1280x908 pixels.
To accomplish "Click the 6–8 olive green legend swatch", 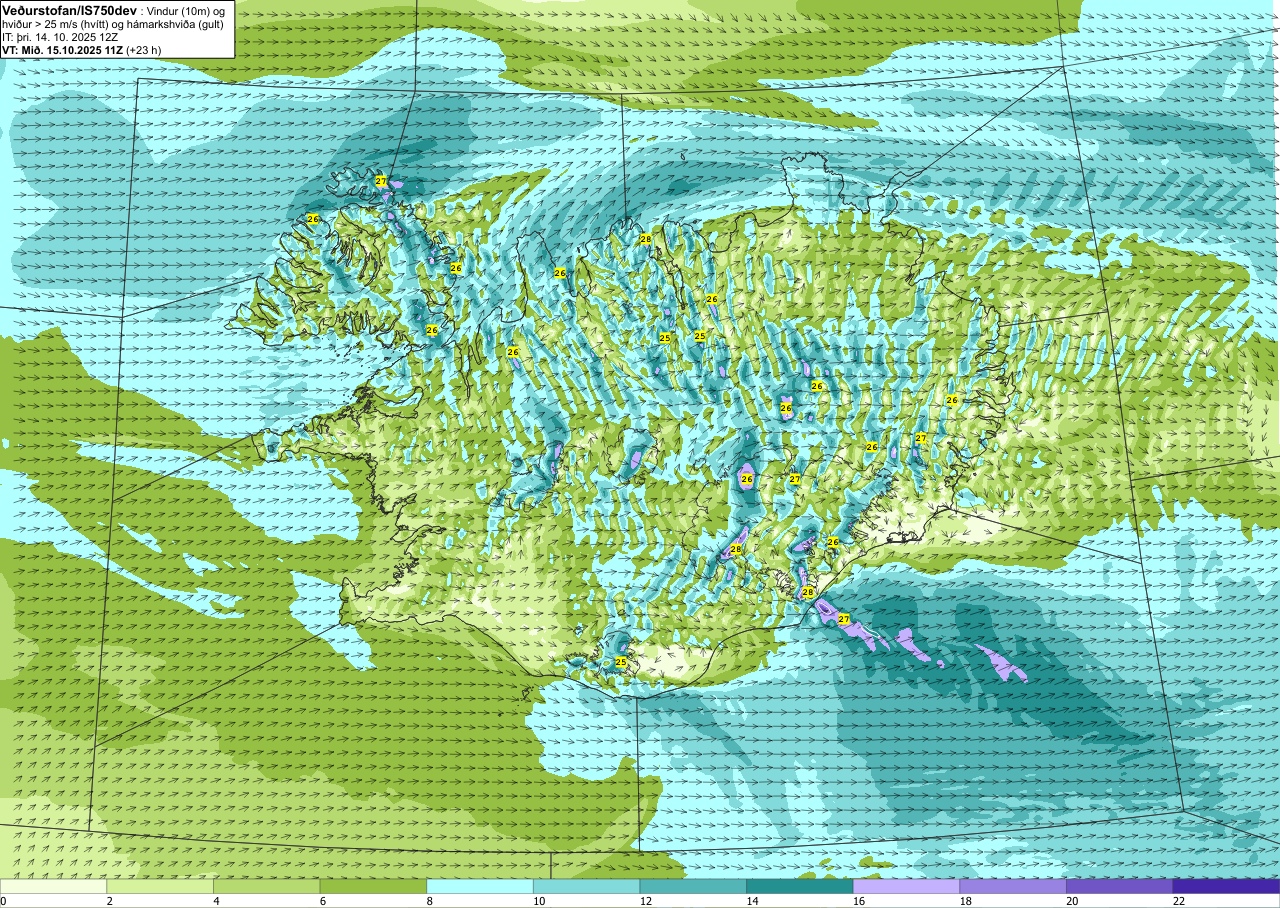I will pos(373,886).
